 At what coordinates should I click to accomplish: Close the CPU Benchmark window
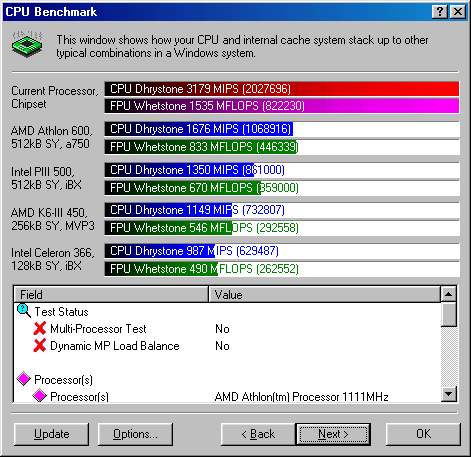click(458, 12)
